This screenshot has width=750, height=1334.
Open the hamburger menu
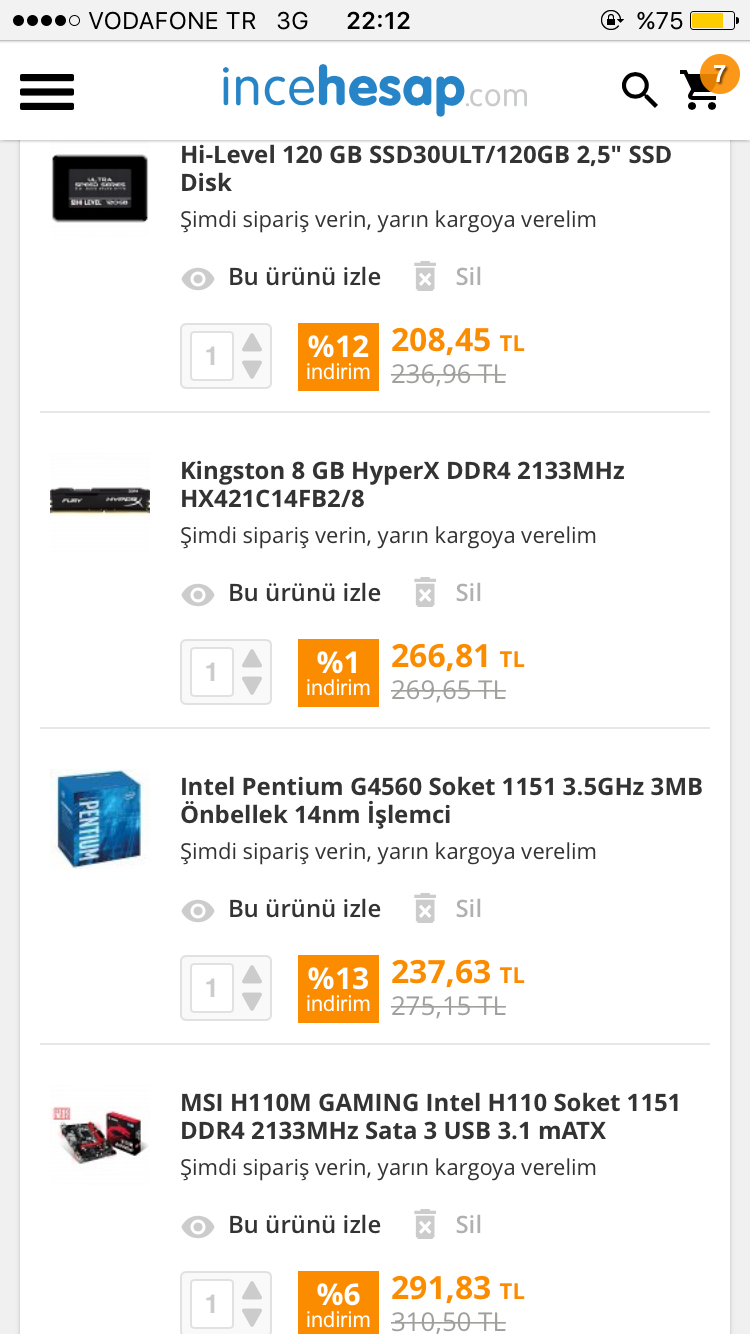click(x=47, y=92)
